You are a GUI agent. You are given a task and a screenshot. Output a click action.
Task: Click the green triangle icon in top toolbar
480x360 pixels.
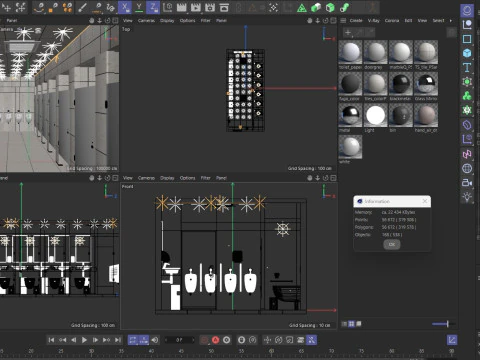pyautogui.click(x=302, y=7)
